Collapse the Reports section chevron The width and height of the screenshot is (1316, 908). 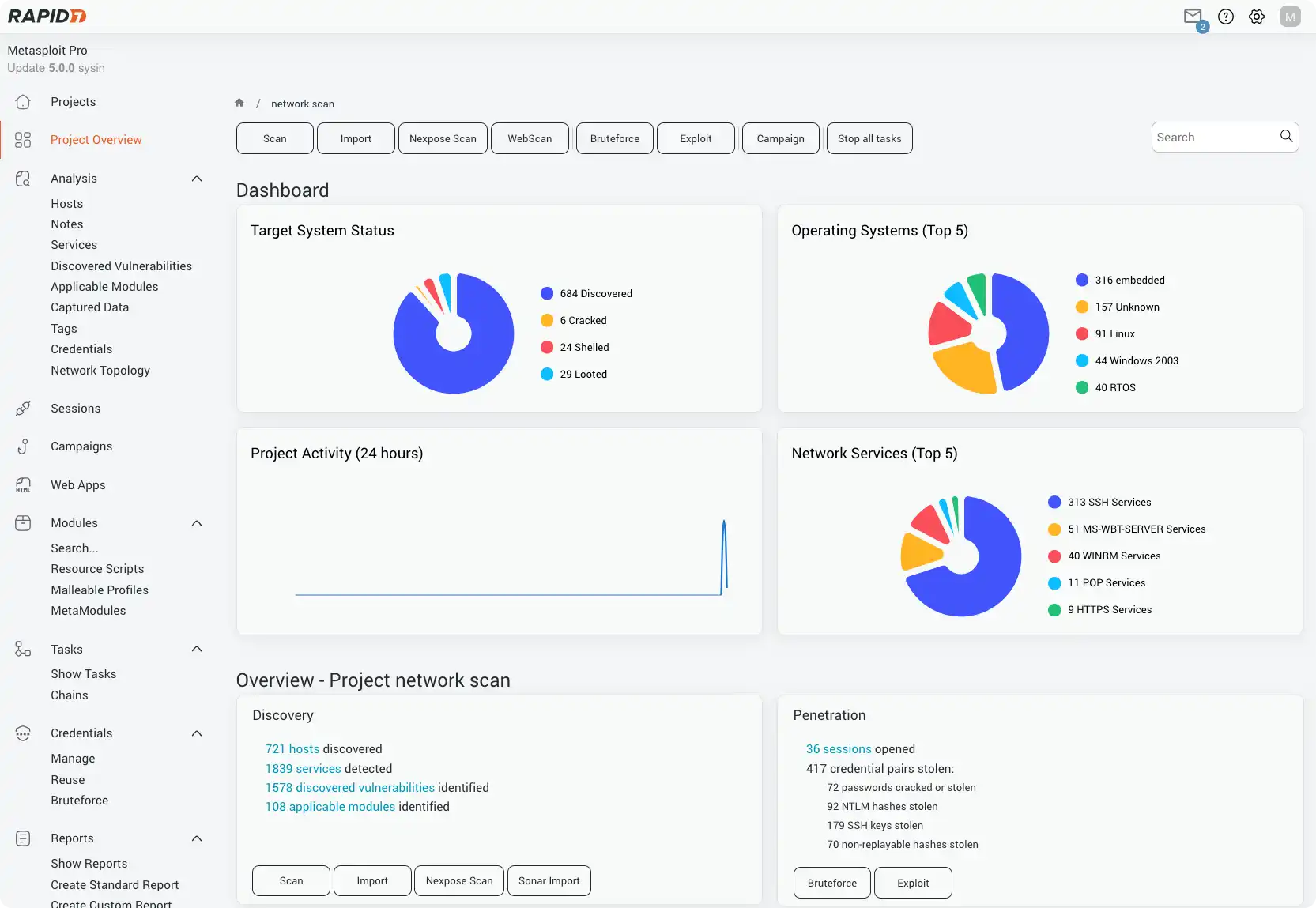(x=196, y=838)
